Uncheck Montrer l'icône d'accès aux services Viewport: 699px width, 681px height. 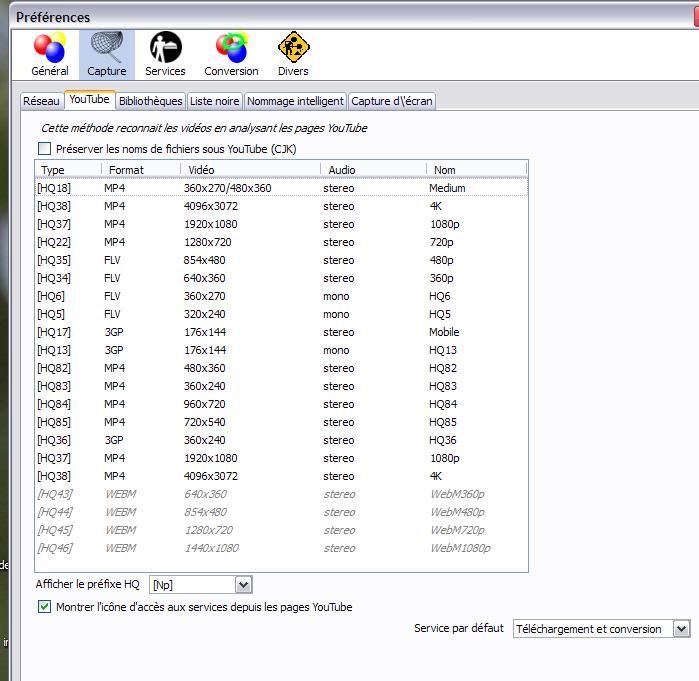(x=45, y=607)
